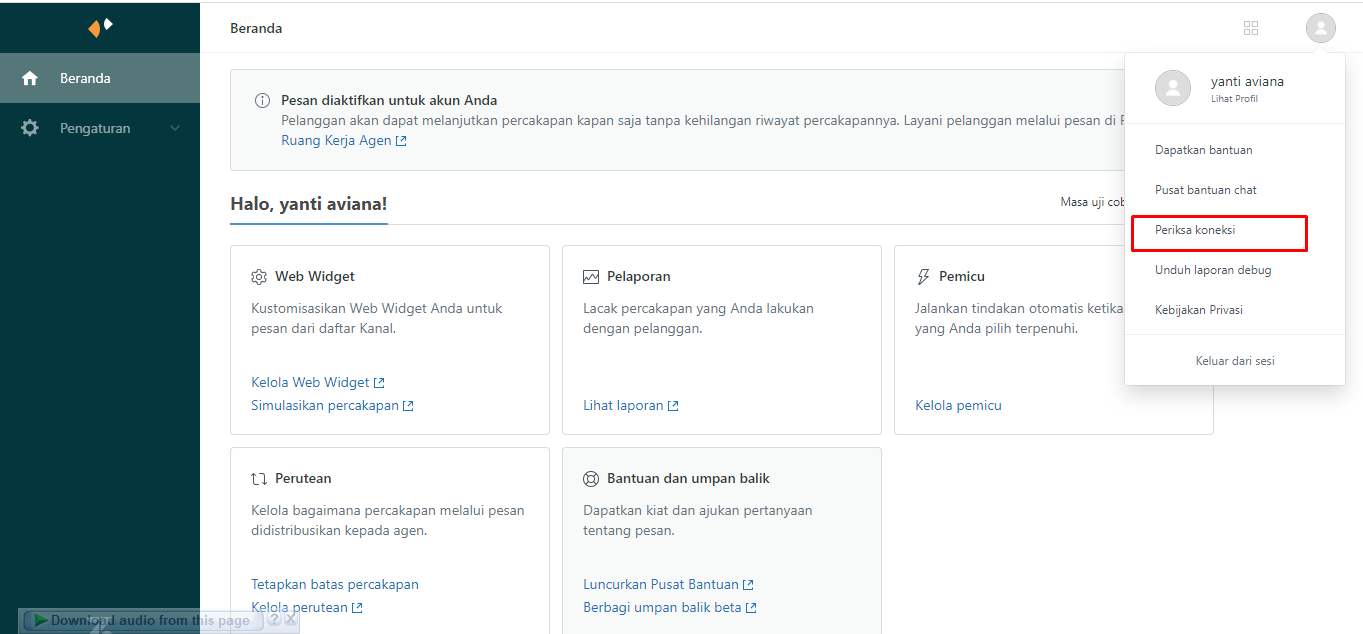Open the products grid icon
Screen dimensions: 1363x634
(x=1250, y=28)
